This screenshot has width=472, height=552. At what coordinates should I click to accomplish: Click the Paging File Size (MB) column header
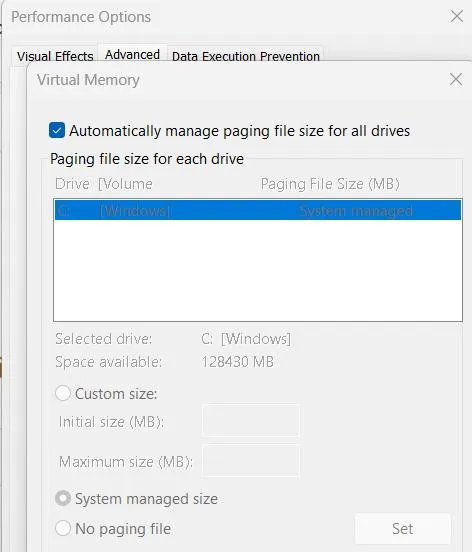coord(330,184)
